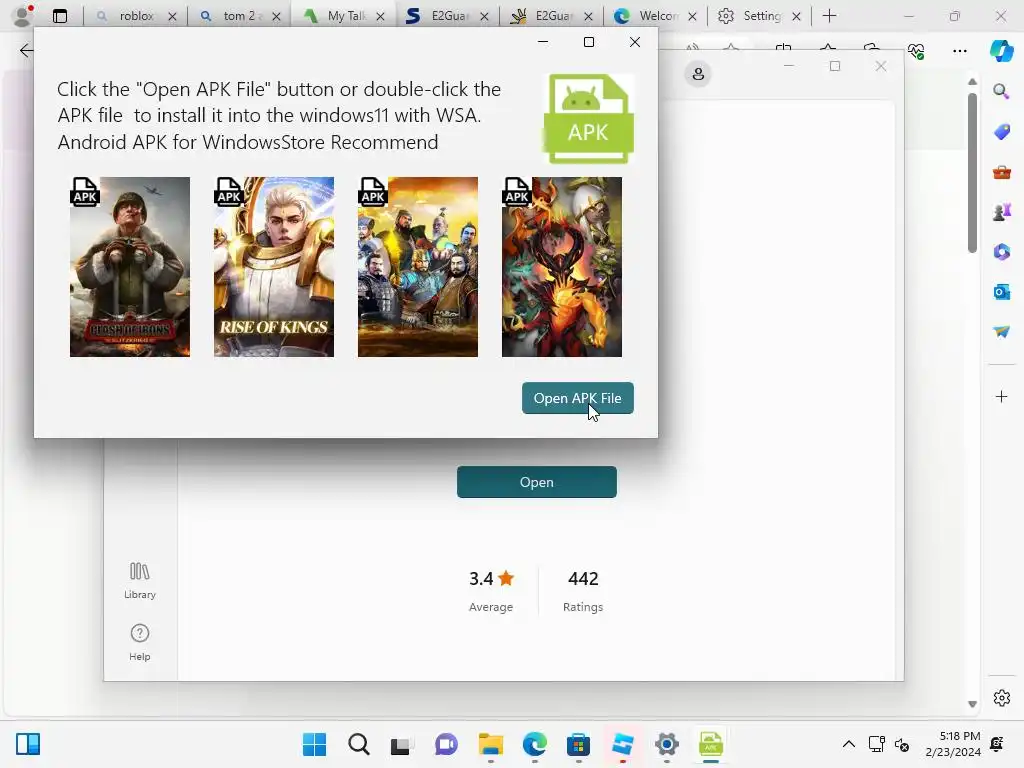Viewport: 1024px width, 768px height.
Task: Open Microsoft Store from taskbar
Action: [x=578, y=744]
